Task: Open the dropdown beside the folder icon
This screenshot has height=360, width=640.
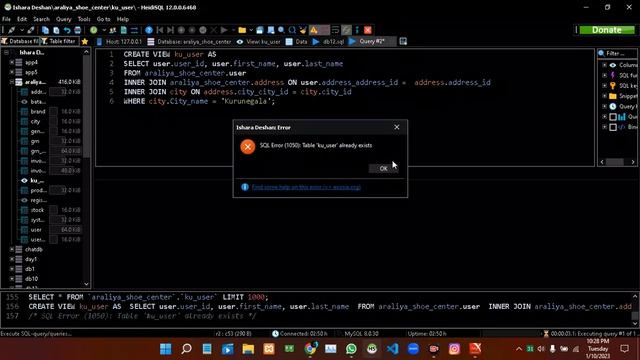Action: tap(251, 30)
